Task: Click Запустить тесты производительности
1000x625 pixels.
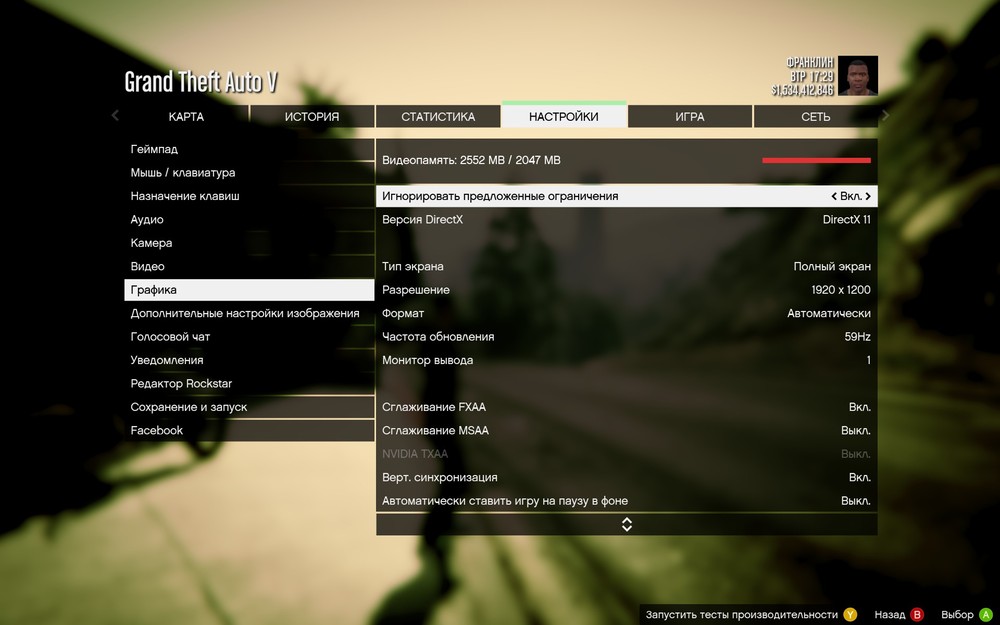Action: 742,615
